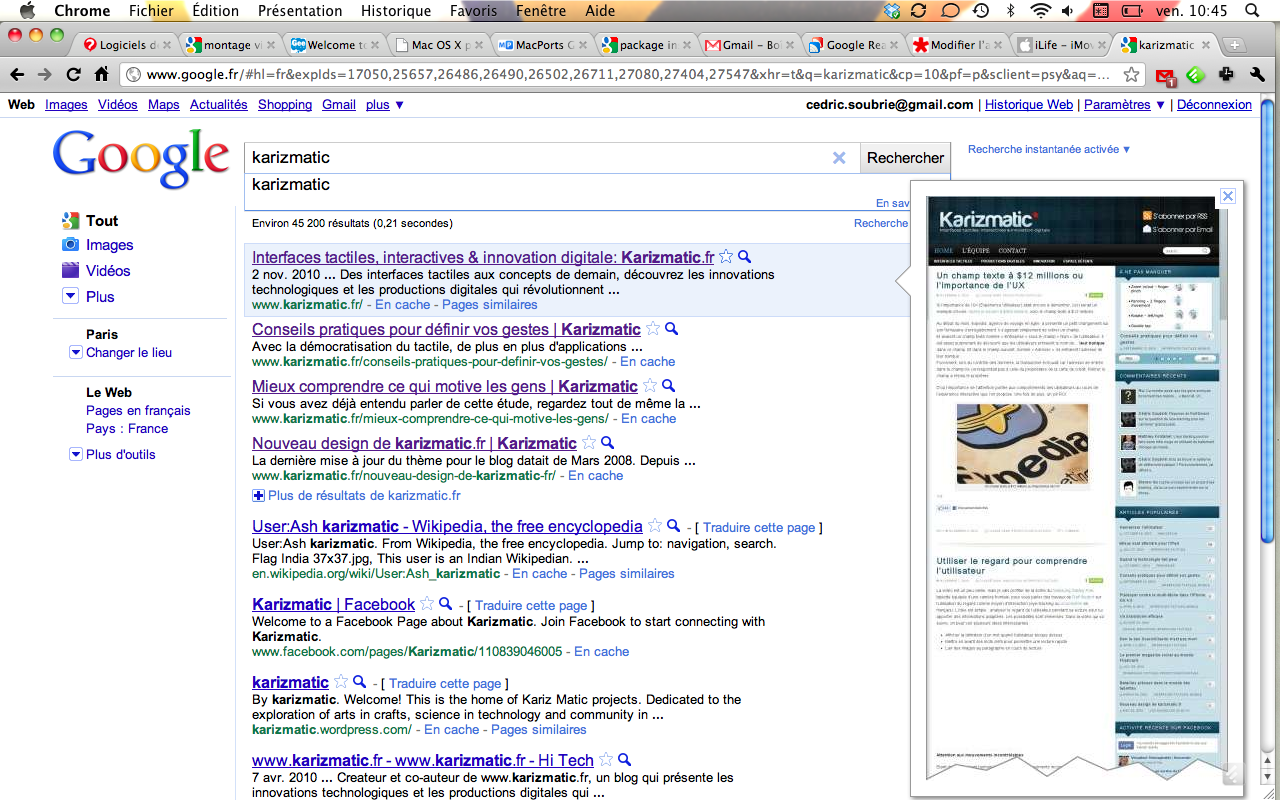Star the 'Interfaces tactiles' result

pyautogui.click(x=726, y=257)
